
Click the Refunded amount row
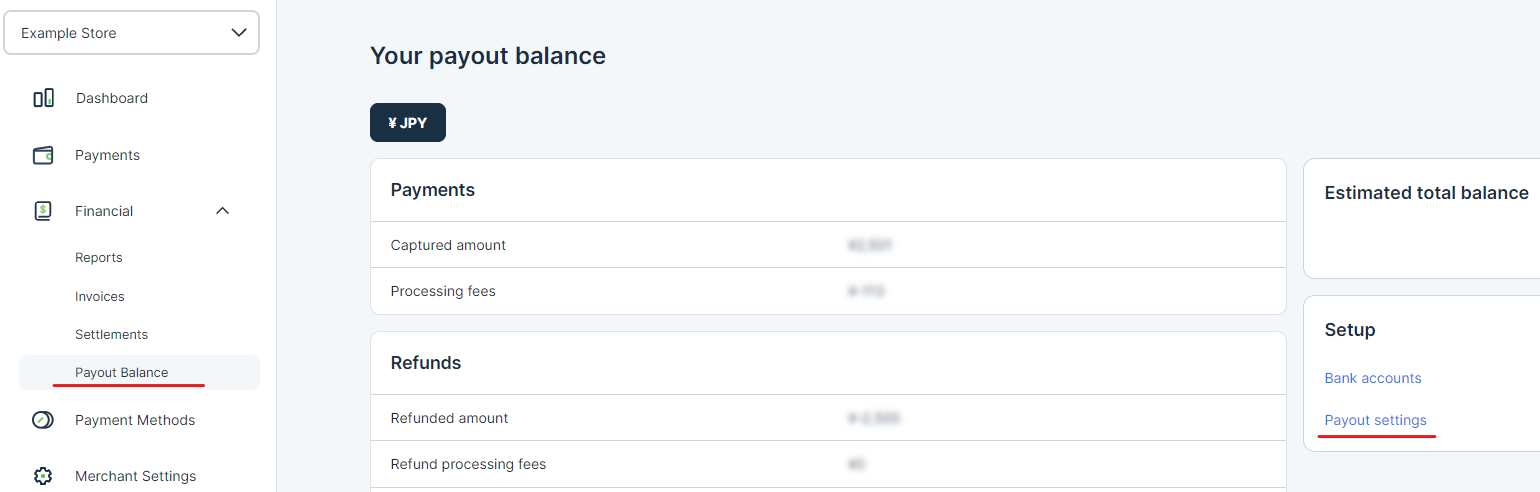coord(828,418)
